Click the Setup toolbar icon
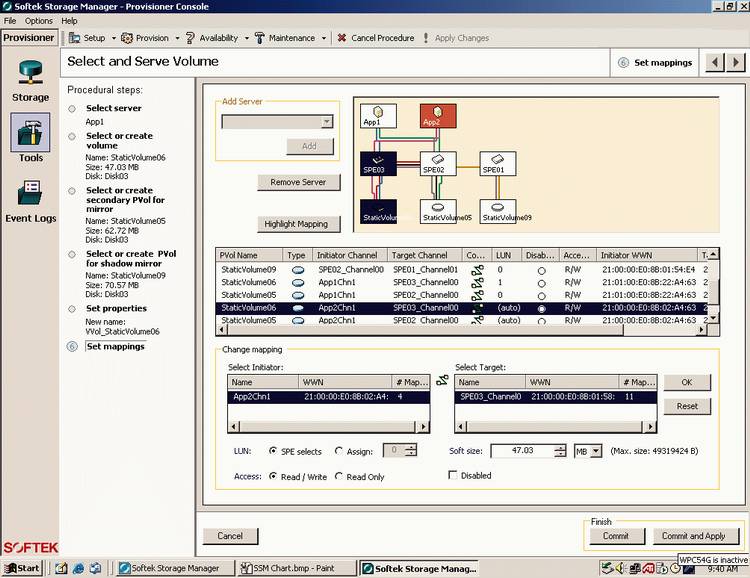Image resolution: width=750 pixels, height=578 pixels. pyautogui.click(x=74, y=38)
